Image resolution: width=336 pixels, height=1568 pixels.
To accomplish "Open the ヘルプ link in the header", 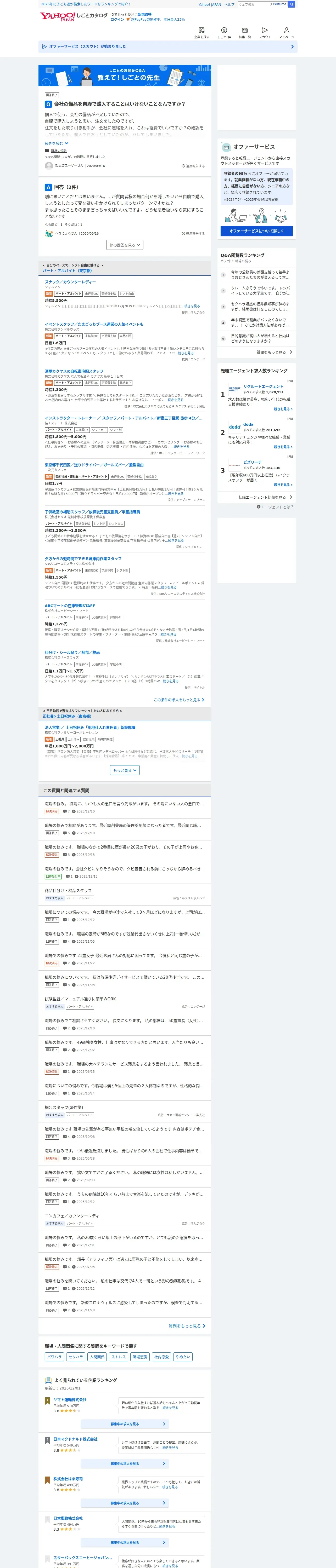I will point(229,4).
